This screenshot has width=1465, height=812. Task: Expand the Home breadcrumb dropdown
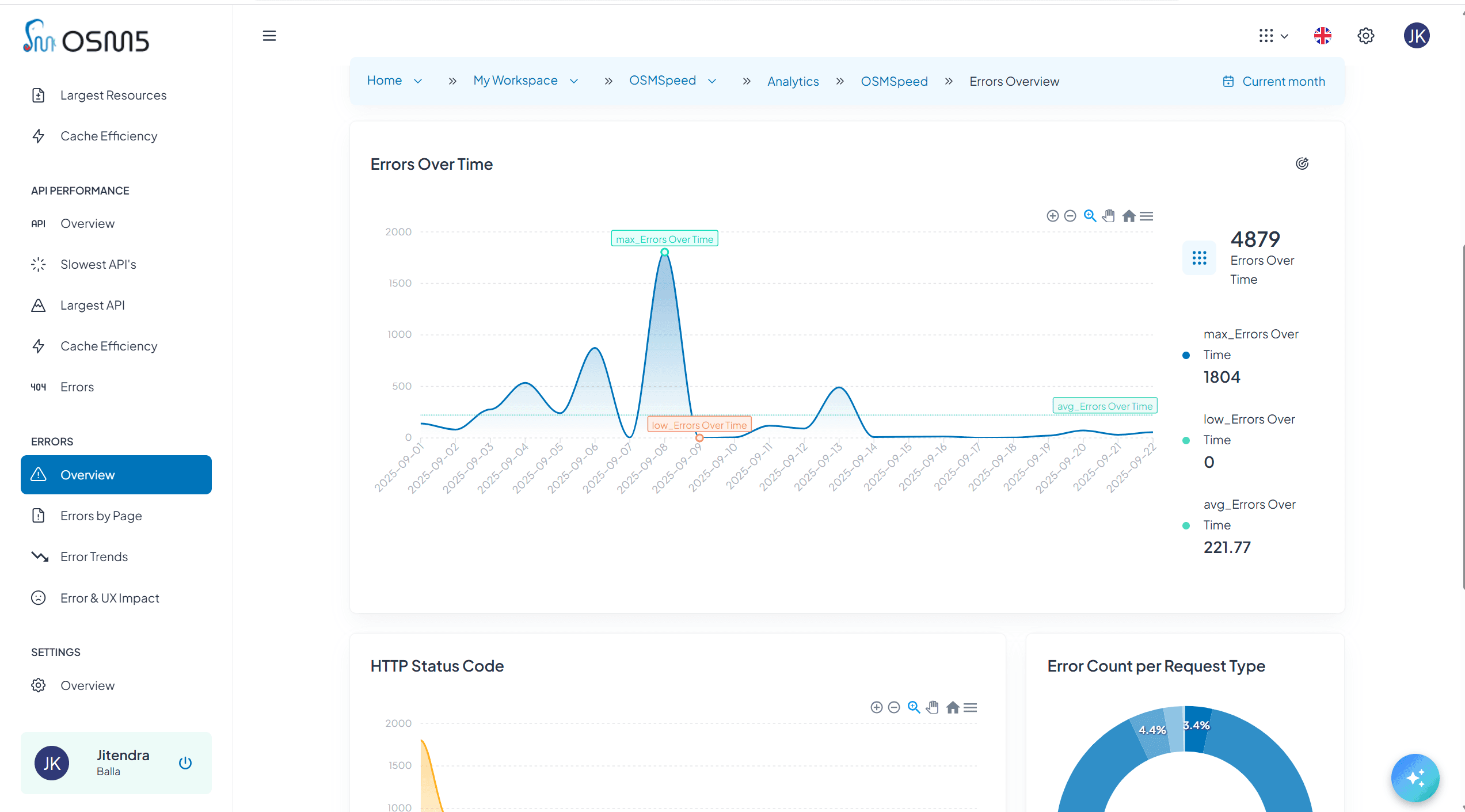point(418,81)
